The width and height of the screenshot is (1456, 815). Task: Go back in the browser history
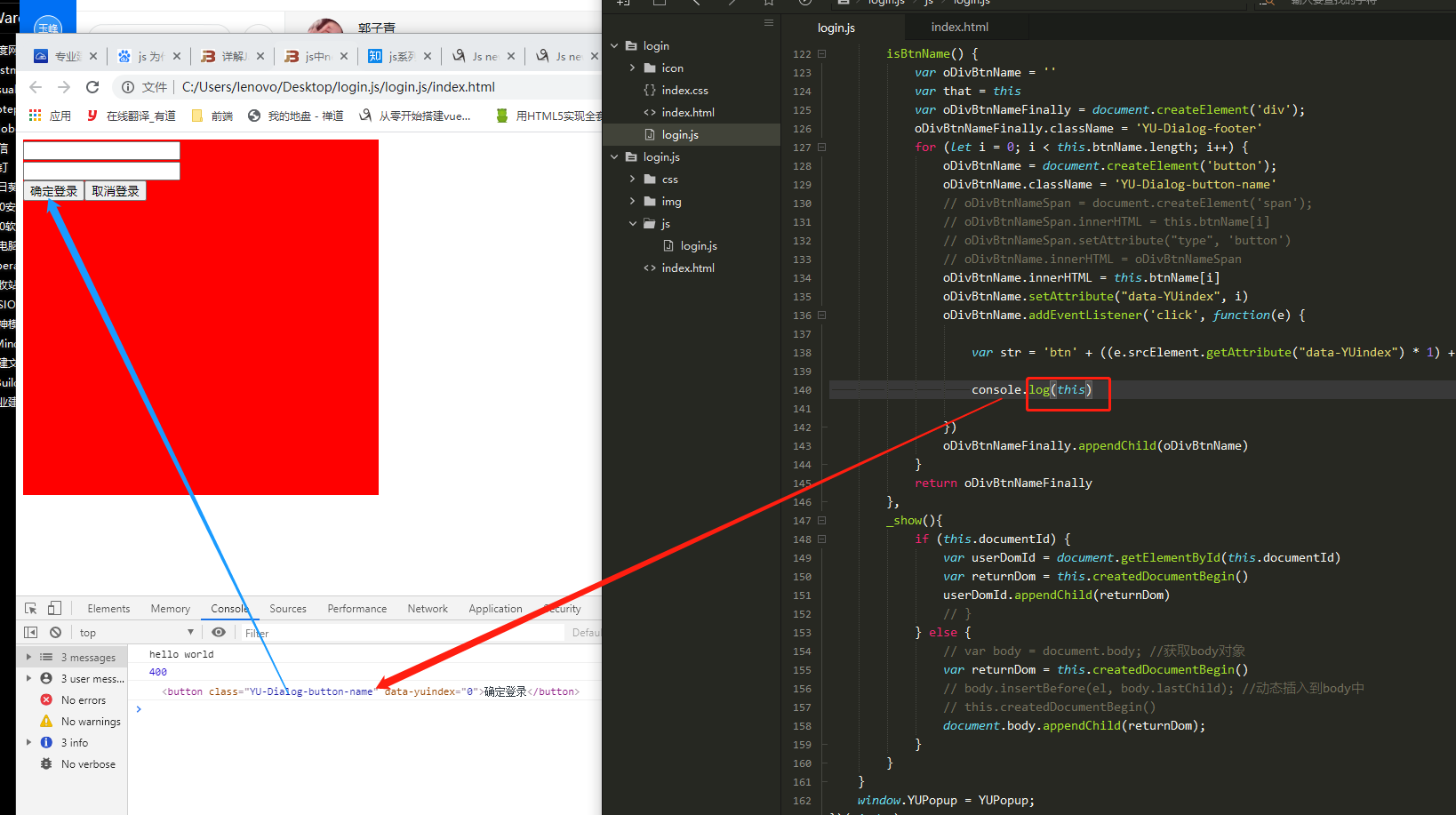pos(36,87)
